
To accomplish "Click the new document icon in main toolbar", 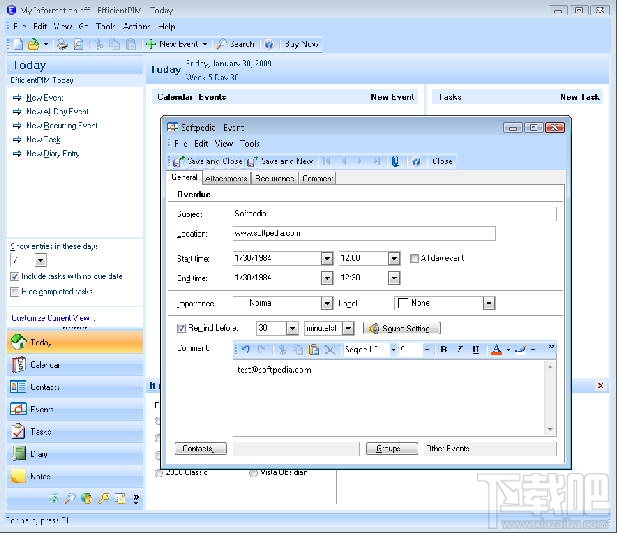I will [17, 44].
